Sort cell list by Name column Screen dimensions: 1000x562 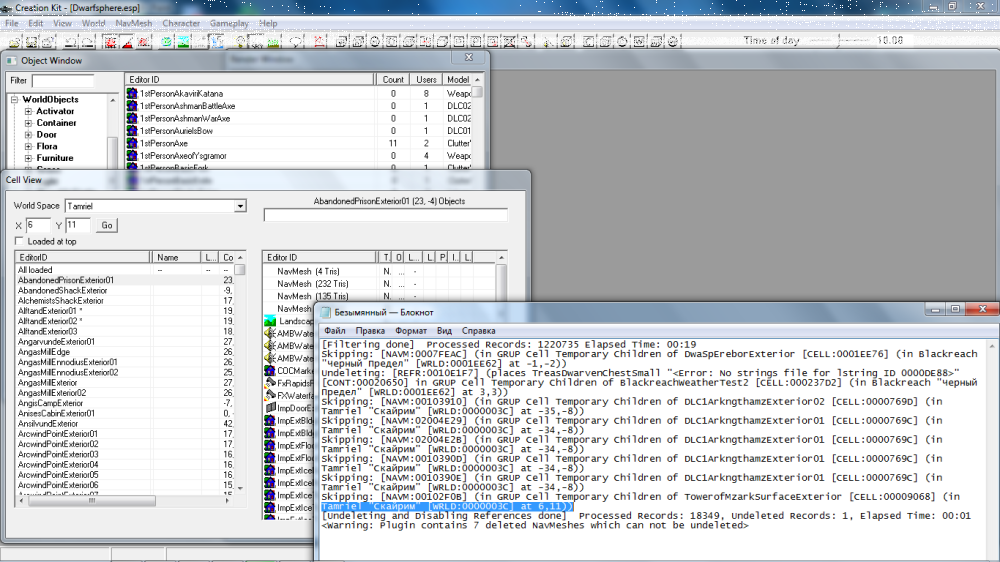pos(177,258)
